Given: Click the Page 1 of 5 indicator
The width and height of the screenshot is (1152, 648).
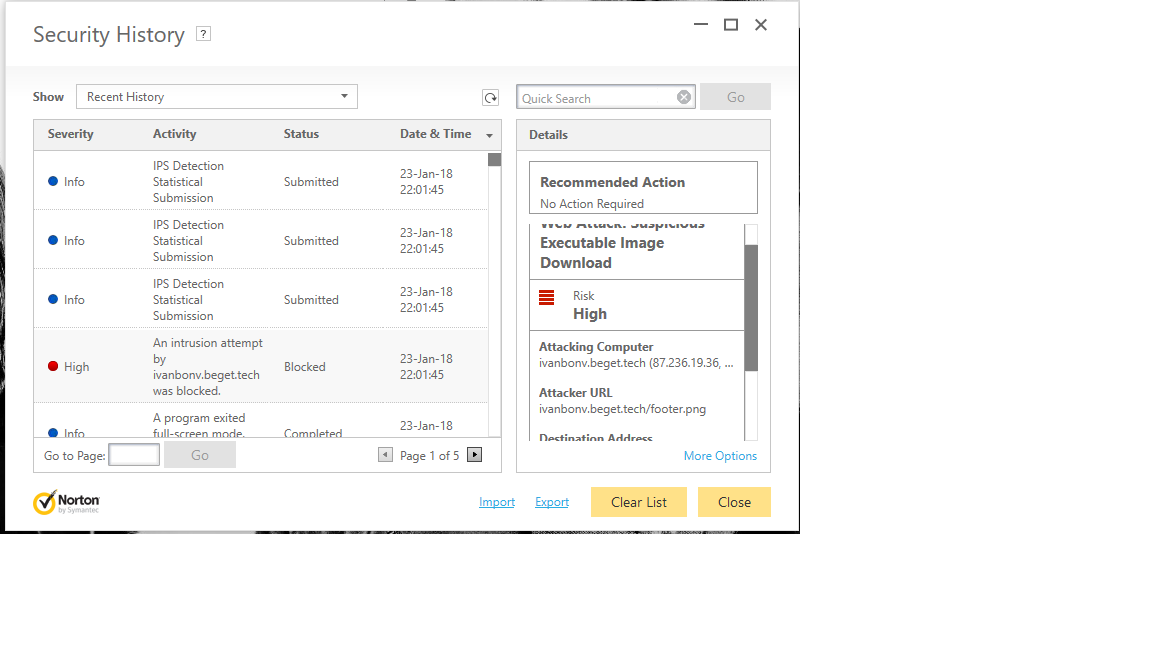Looking at the screenshot, I should tap(430, 456).
